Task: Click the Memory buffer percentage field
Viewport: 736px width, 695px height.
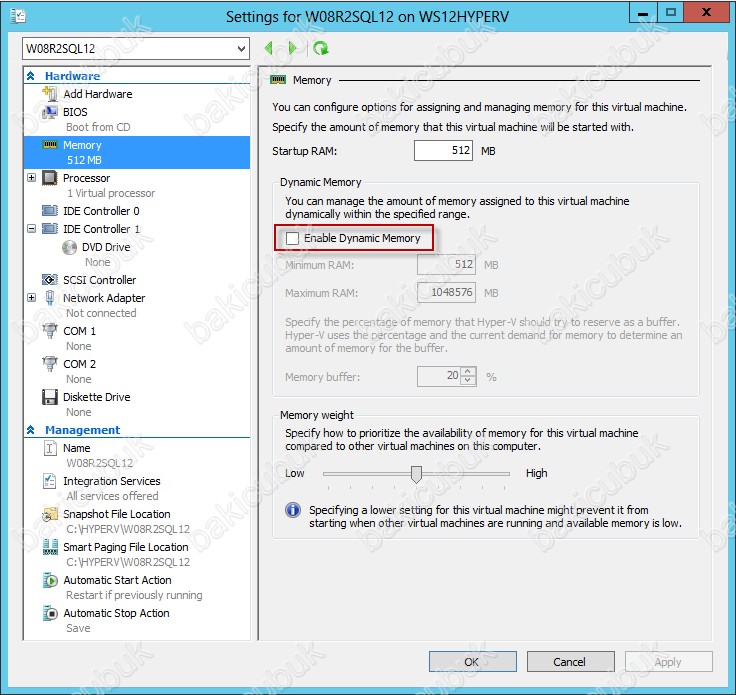Action: tap(439, 376)
